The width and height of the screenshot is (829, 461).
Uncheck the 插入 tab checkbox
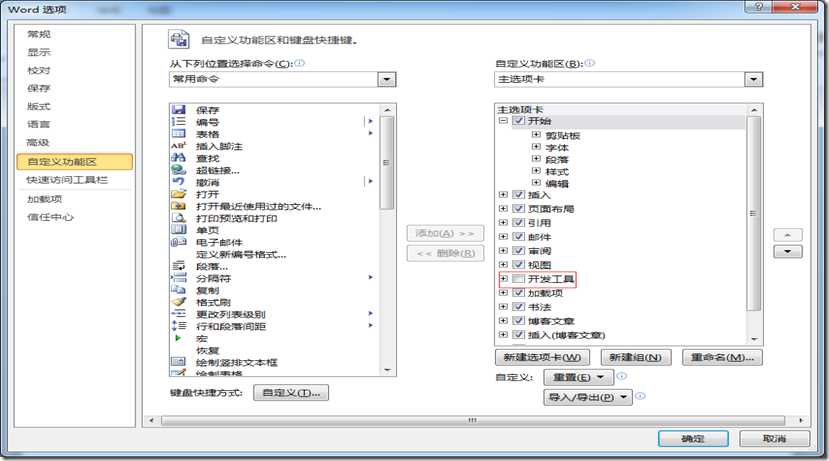point(519,195)
